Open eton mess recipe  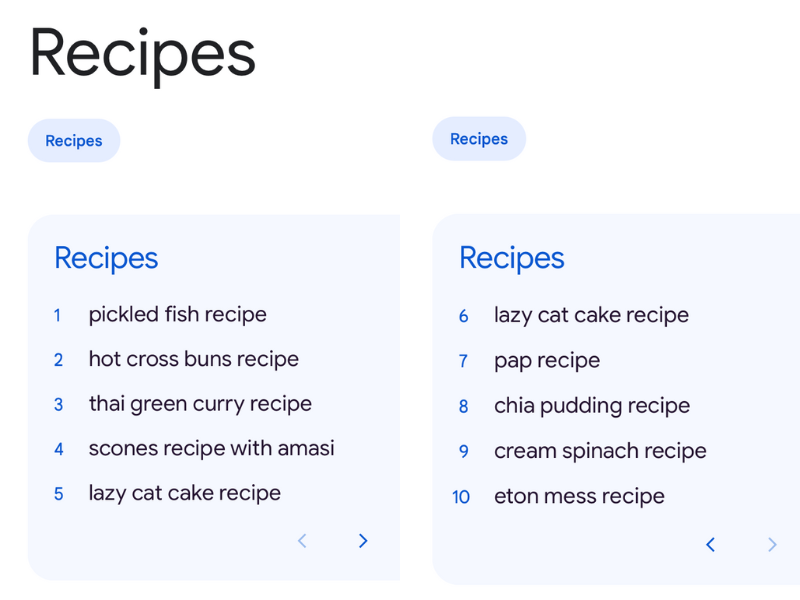coord(579,496)
